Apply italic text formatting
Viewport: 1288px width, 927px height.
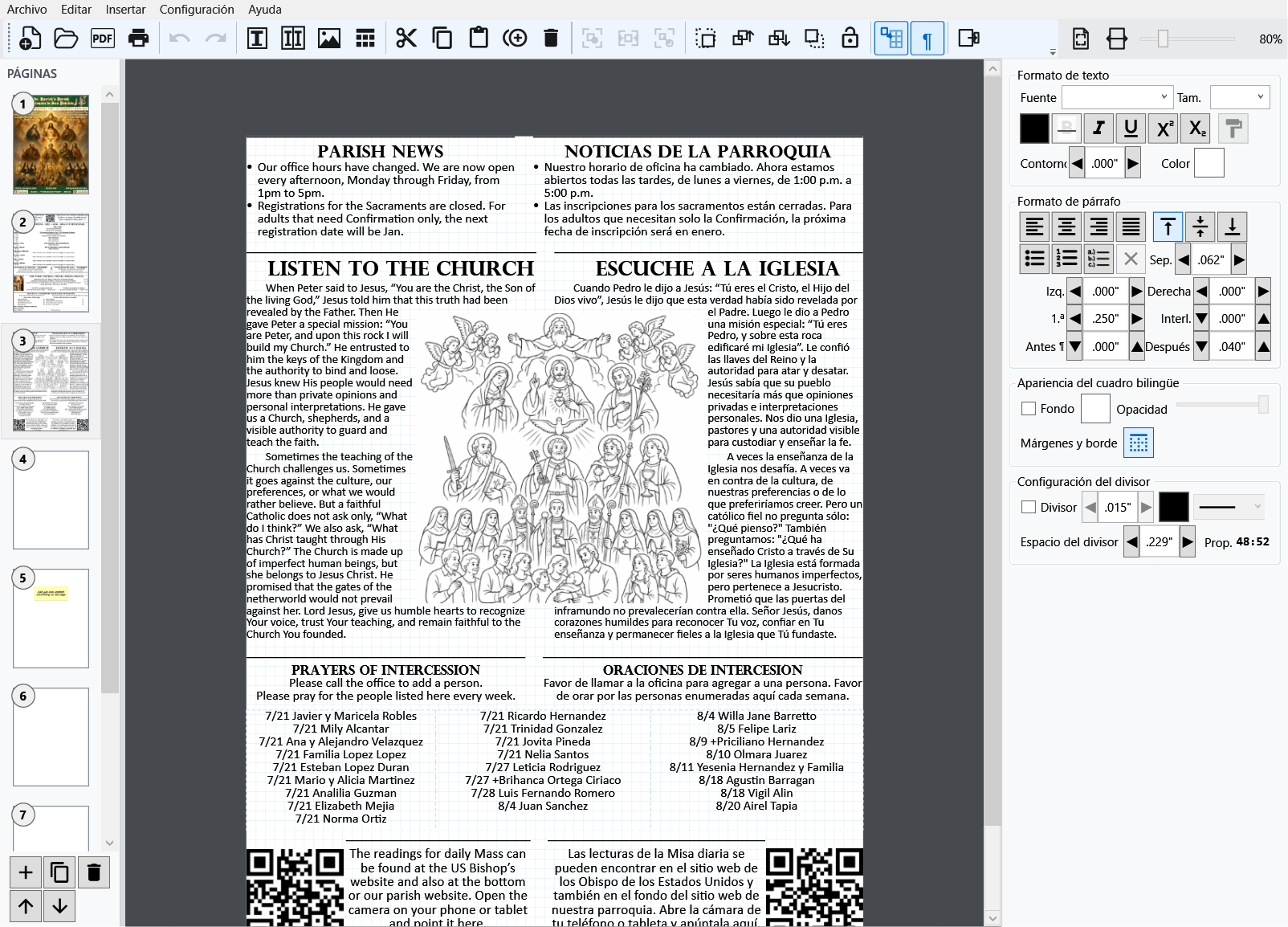[x=1098, y=129]
